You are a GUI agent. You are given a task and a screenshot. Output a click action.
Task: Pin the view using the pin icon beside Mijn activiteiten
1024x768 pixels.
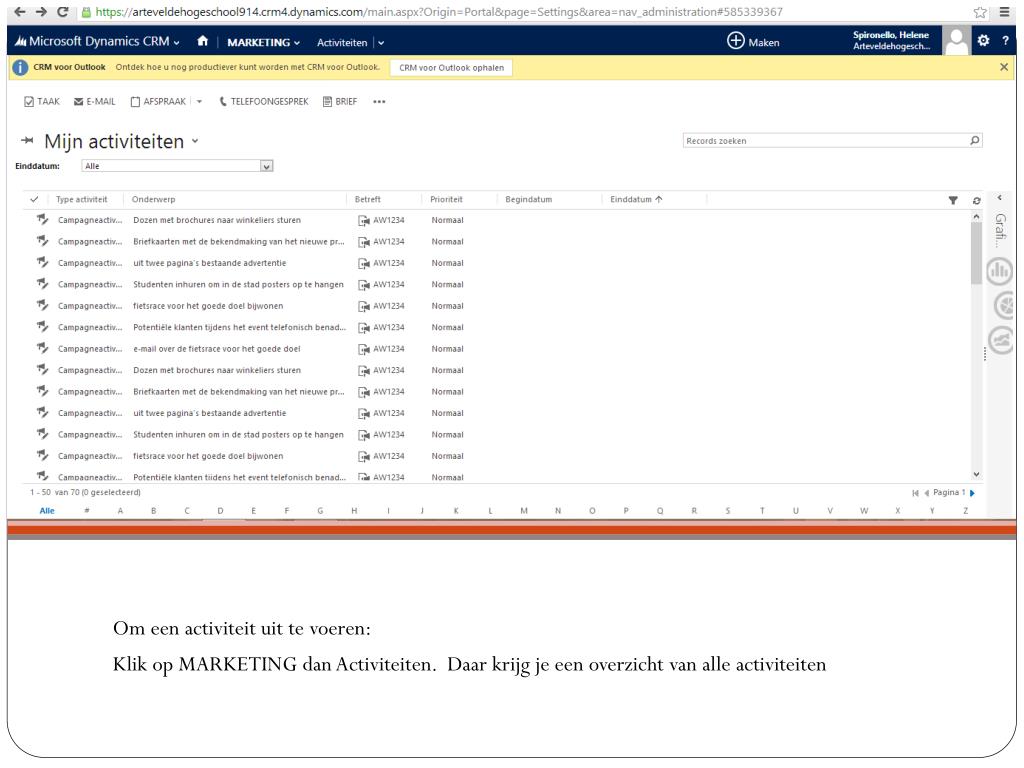(27, 142)
